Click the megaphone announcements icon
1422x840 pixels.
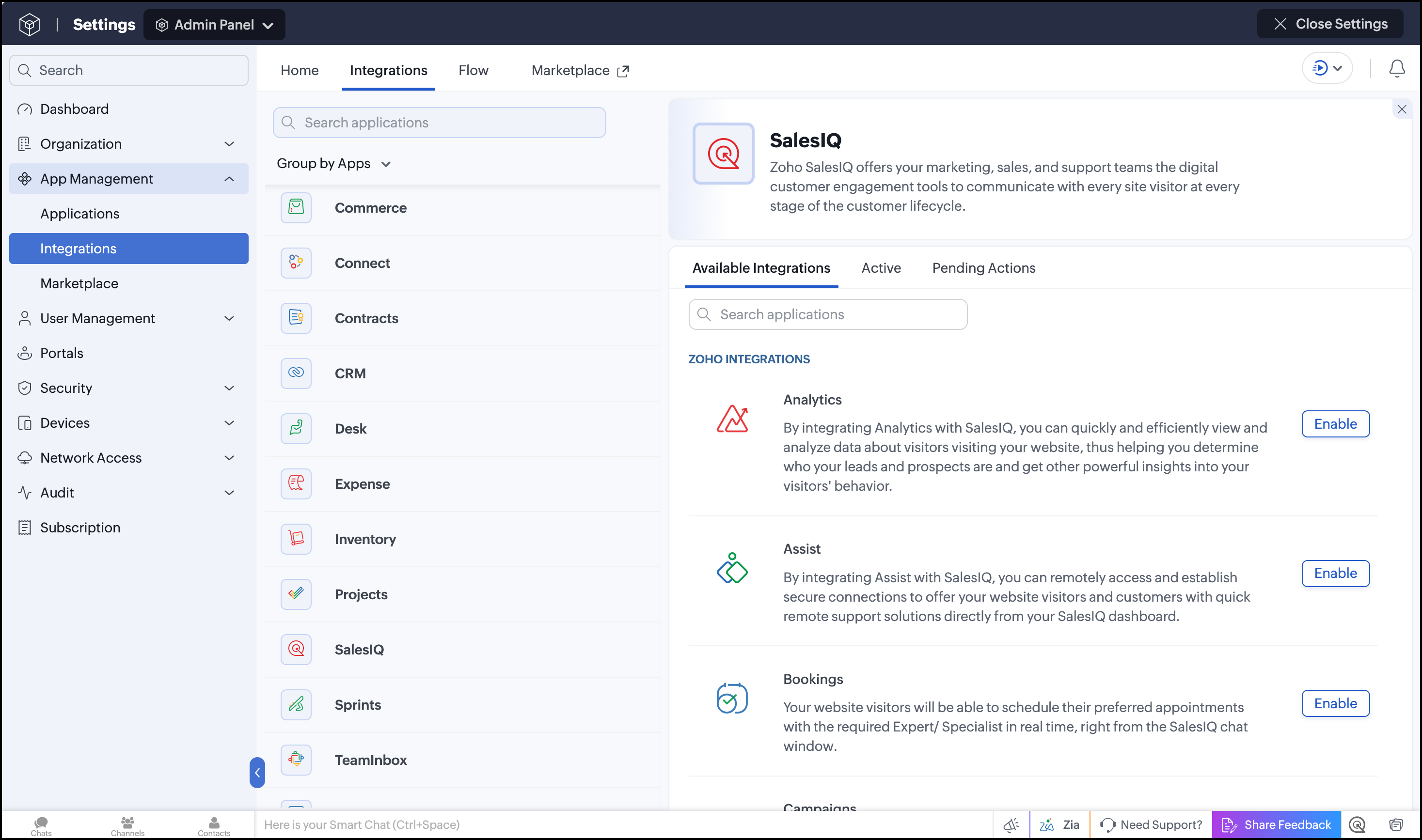[1011, 824]
